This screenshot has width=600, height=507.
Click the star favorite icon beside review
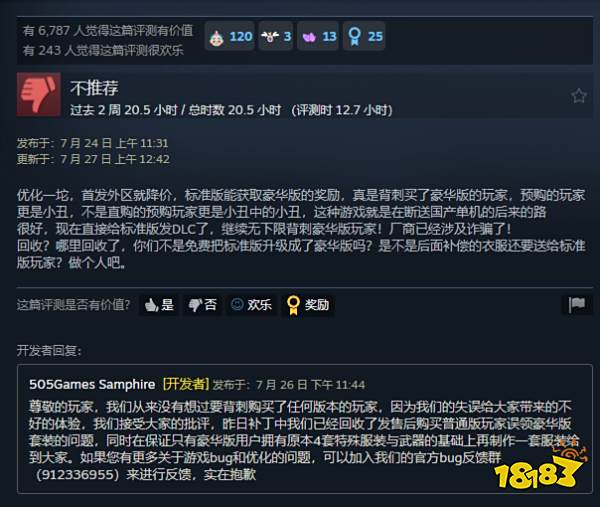579,96
